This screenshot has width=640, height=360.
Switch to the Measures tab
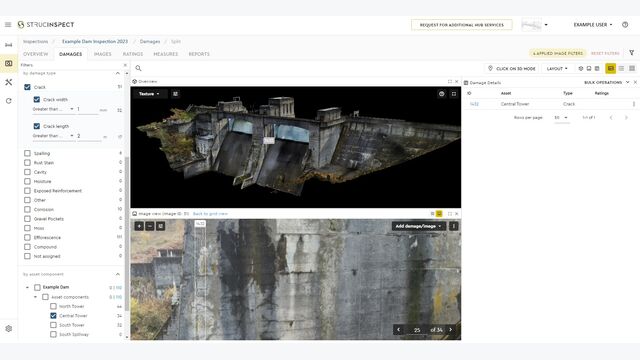(165, 54)
